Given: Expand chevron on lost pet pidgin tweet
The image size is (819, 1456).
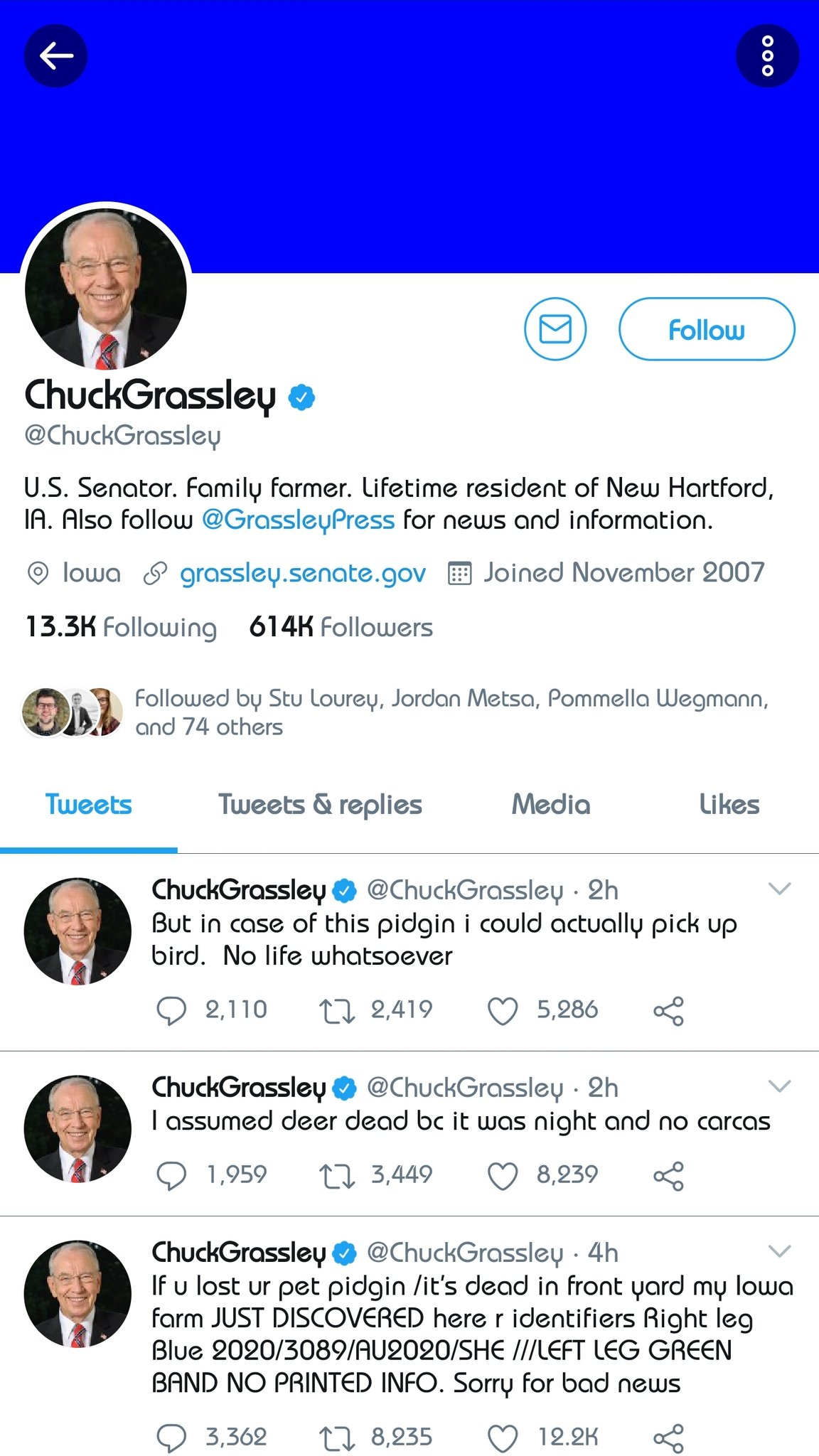Looking at the screenshot, I should 780,1251.
